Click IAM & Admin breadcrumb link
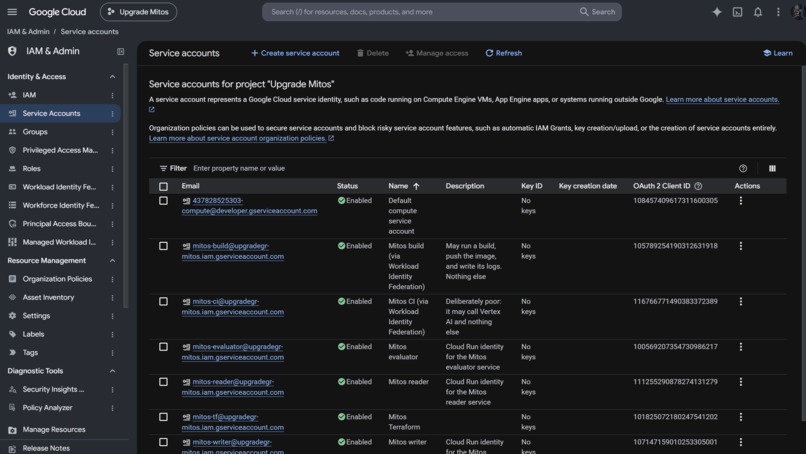This screenshot has width=806, height=454. 28,31
